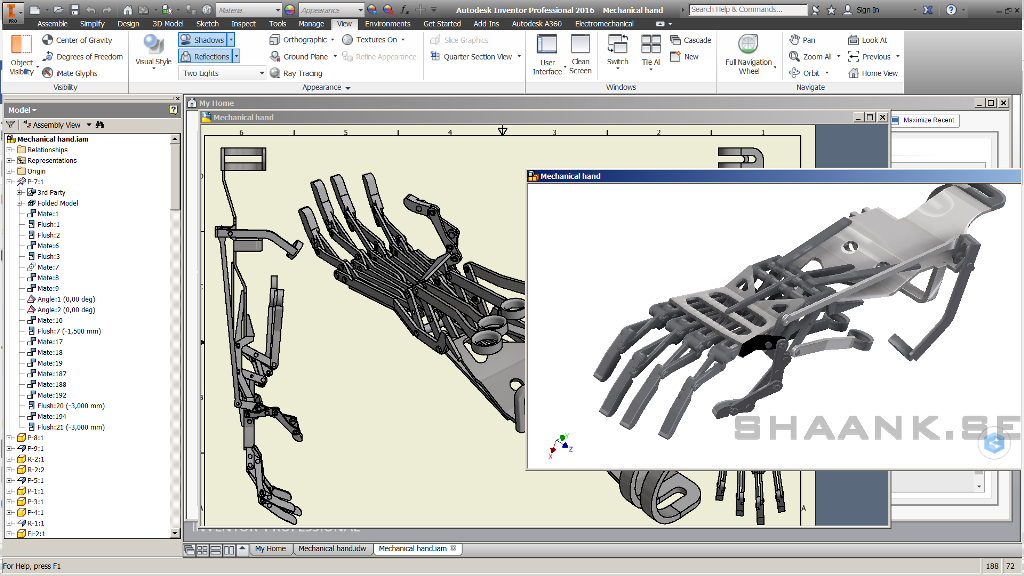Switch to My Home document tab
Viewport: 1024px width, 576px height.
click(270, 549)
